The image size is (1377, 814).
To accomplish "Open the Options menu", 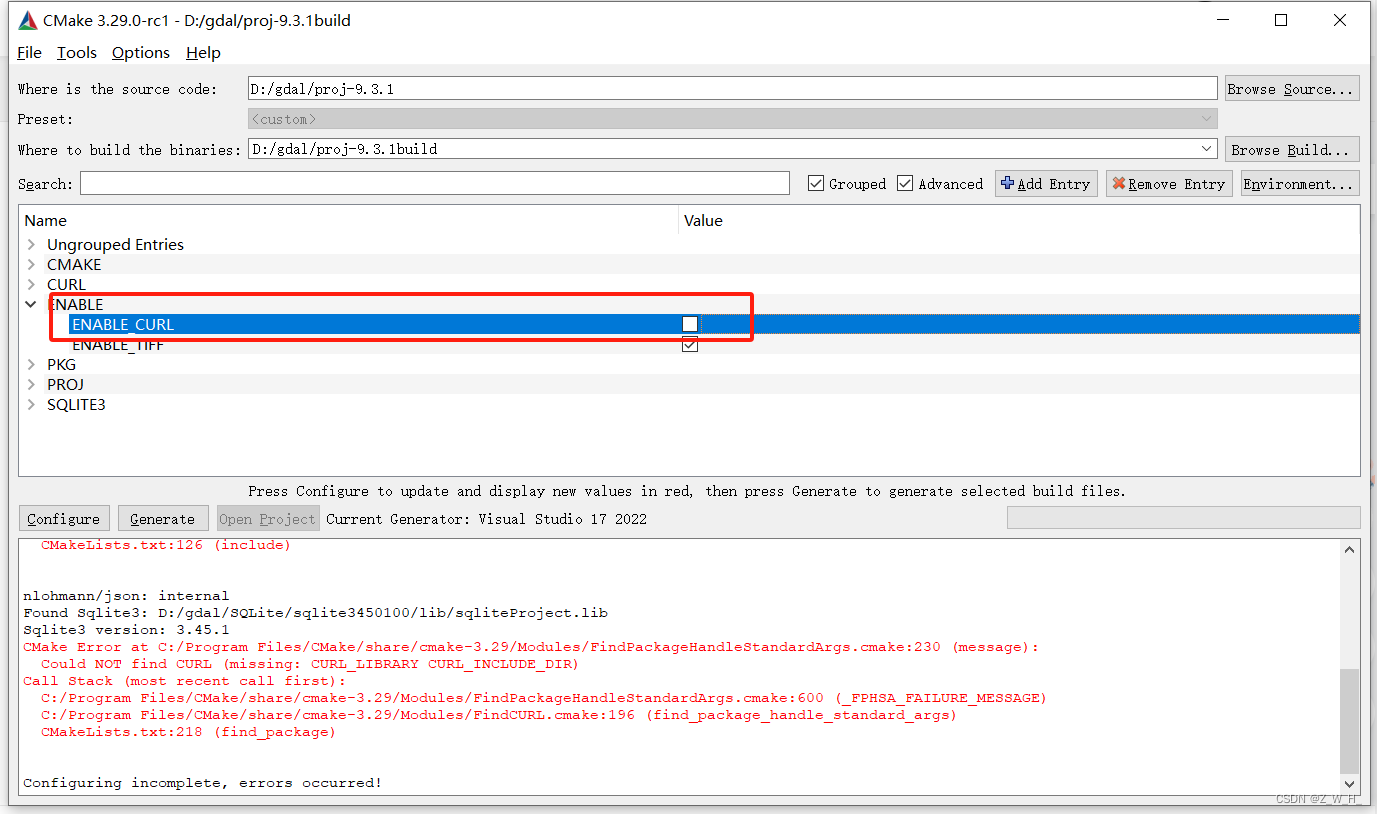I will tap(141, 53).
